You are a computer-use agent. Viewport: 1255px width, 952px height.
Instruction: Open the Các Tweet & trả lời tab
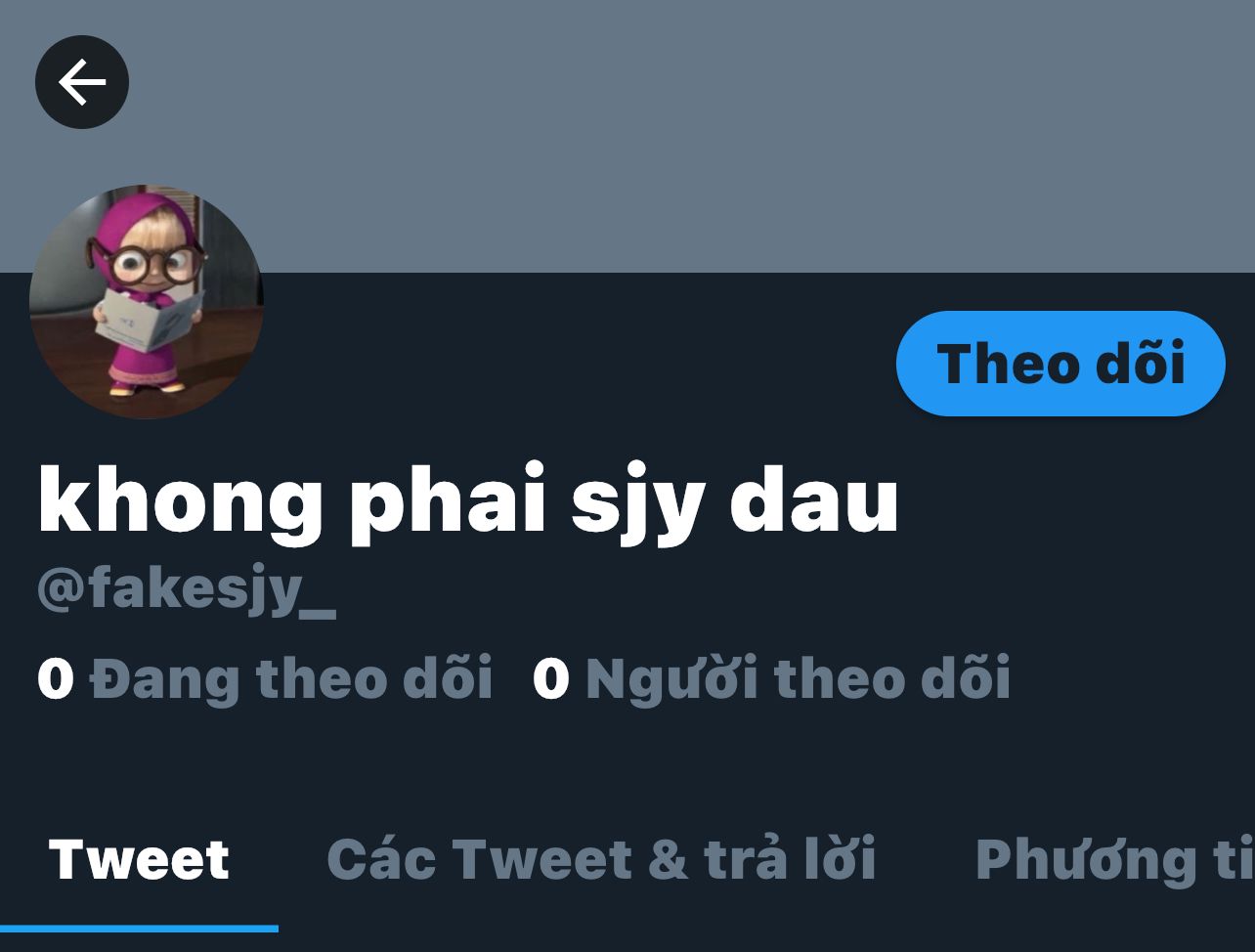click(x=601, y=860)
